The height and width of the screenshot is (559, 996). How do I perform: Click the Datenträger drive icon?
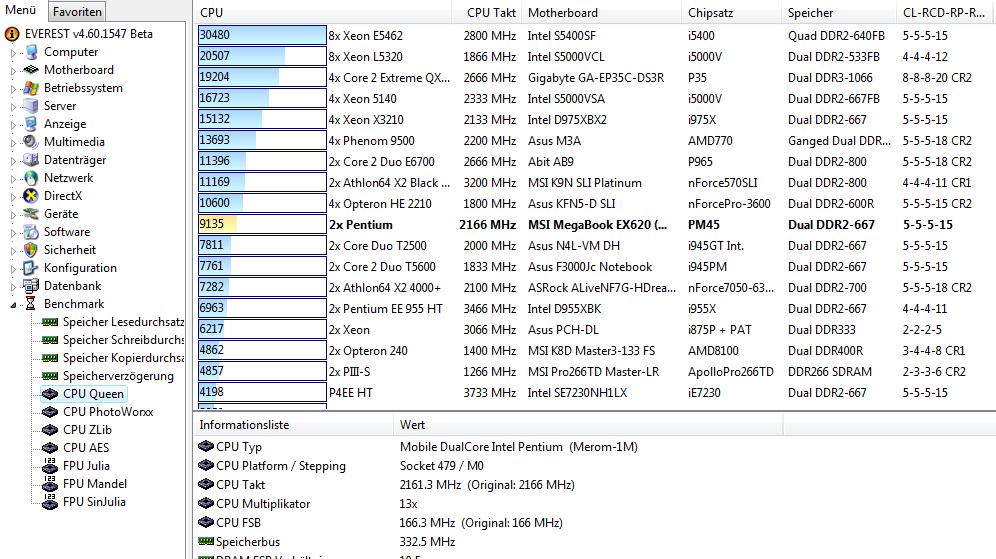click(30, 160)
